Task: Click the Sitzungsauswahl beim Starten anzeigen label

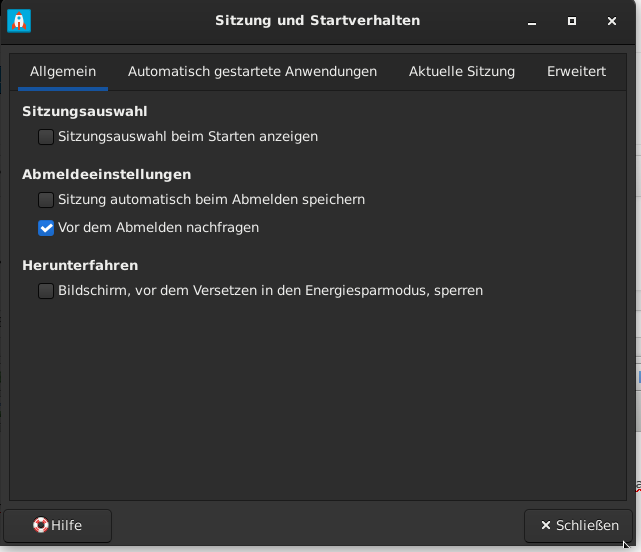Action: 188,137
